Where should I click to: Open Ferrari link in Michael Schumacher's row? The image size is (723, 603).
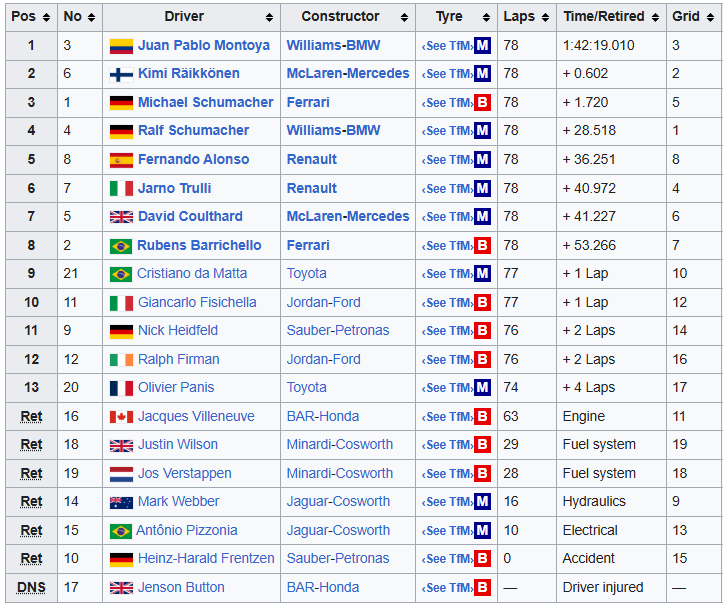click(x=308, y=102)
